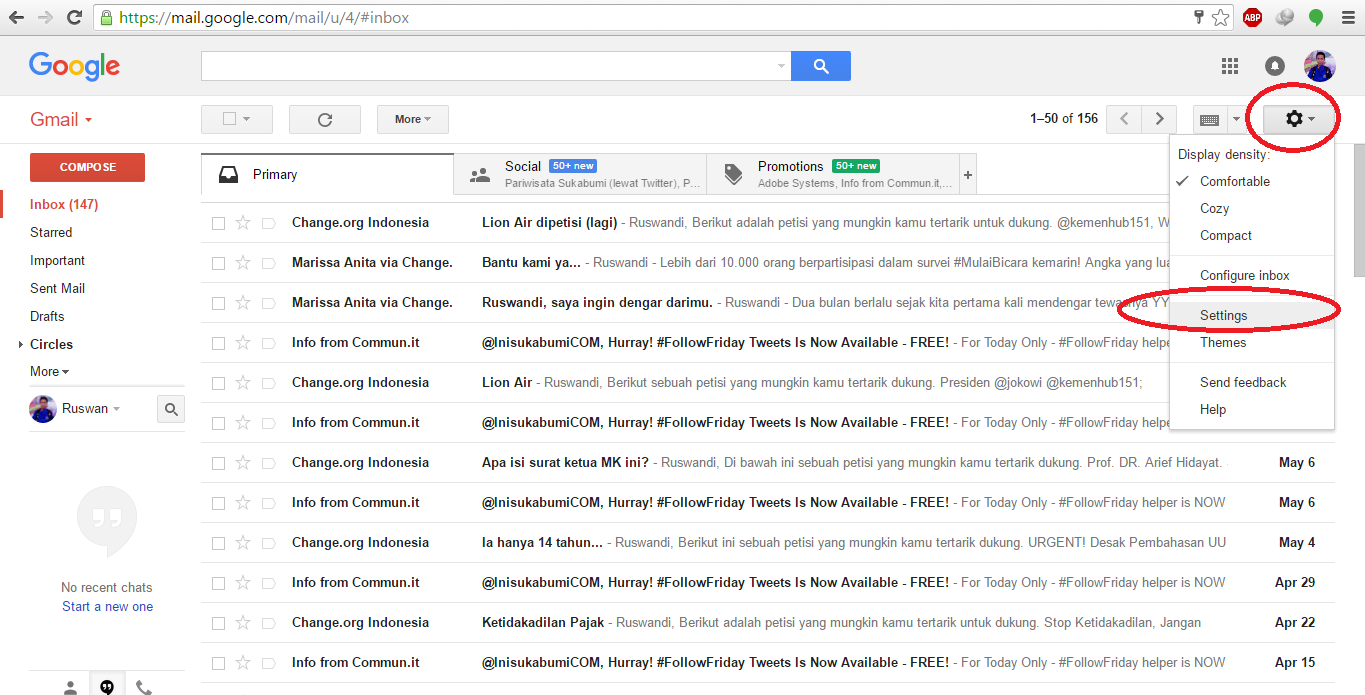The height and width of the screenshot is (695, 1365).
Task: Tick checkbox for Commun.it email dated Apr 15
Action: tap(218, 663)
